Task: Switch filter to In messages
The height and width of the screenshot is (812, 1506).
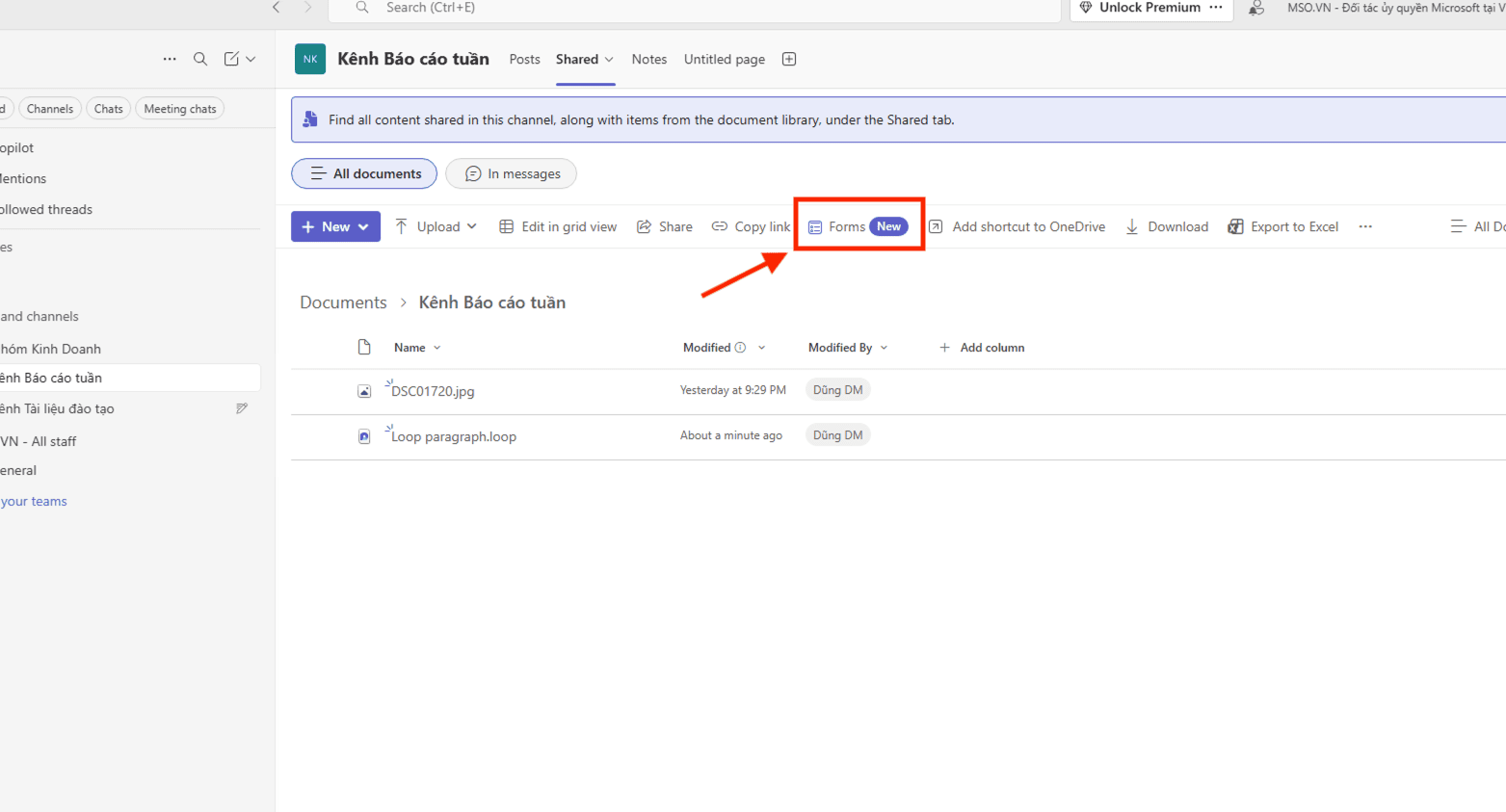Action: [x=511, y=173]
